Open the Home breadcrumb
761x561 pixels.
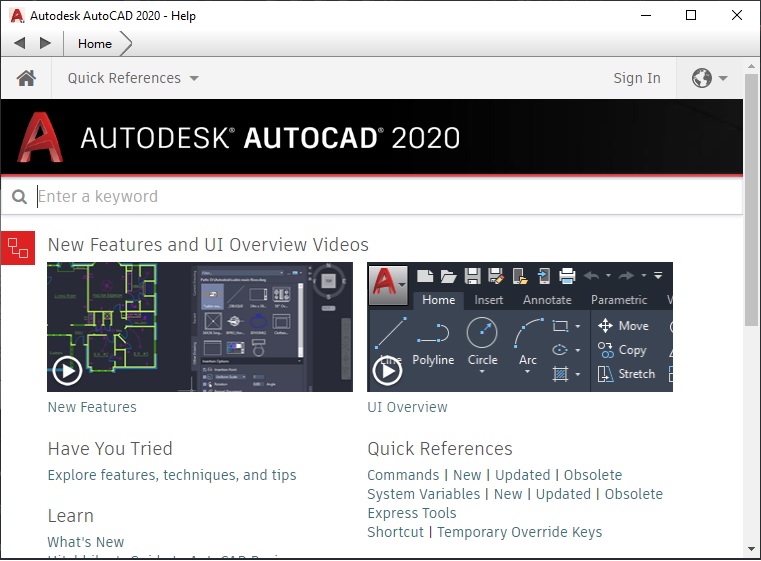pyautogui.click(x=95, y=44)
